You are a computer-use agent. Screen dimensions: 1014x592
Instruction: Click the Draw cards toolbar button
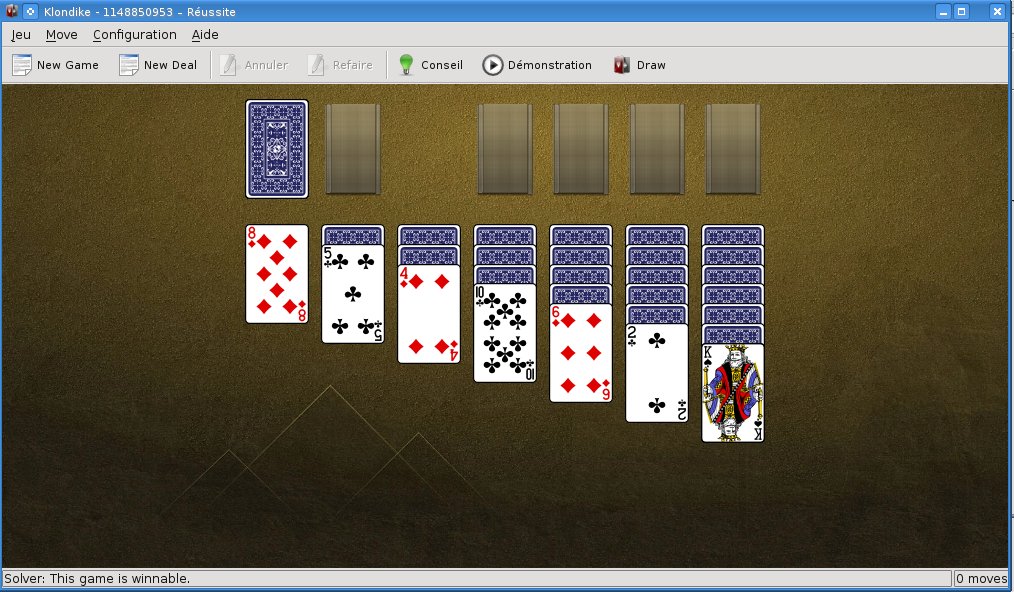[x=640, y=65]
